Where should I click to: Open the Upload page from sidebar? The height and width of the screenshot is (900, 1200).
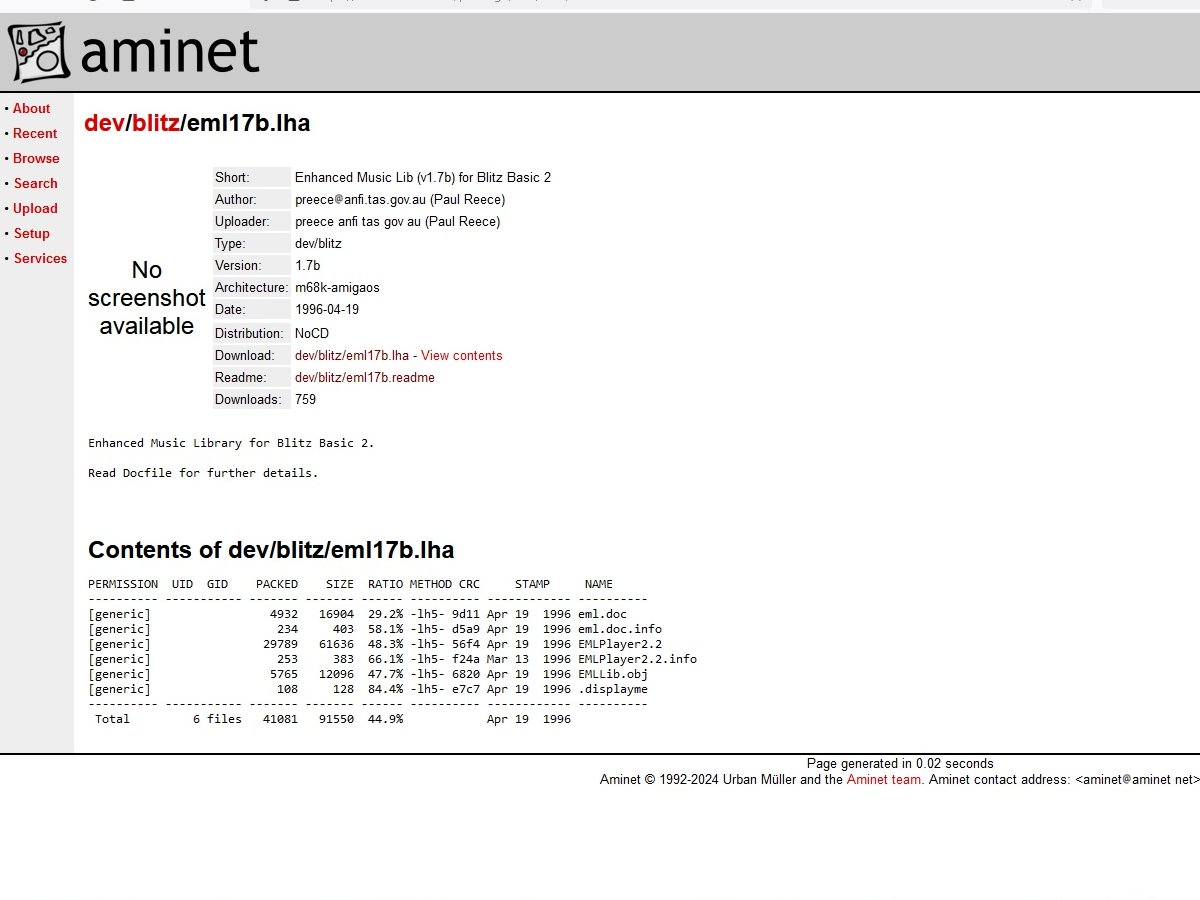pos(35,208)
